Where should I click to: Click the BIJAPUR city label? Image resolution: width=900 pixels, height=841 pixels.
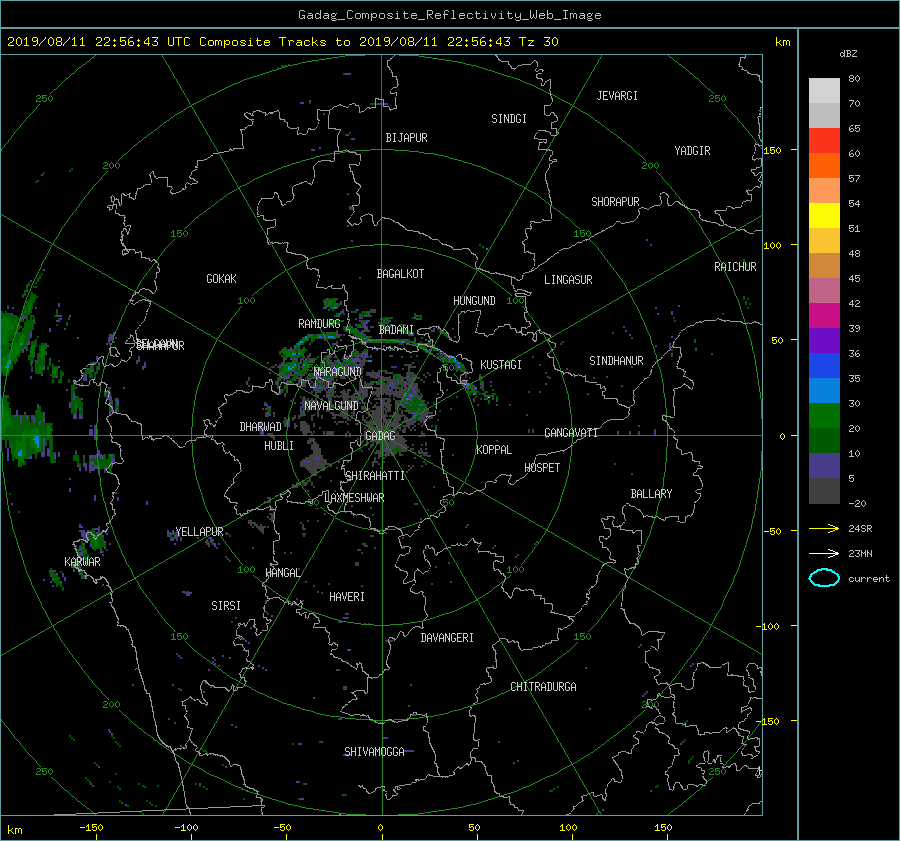406,138
